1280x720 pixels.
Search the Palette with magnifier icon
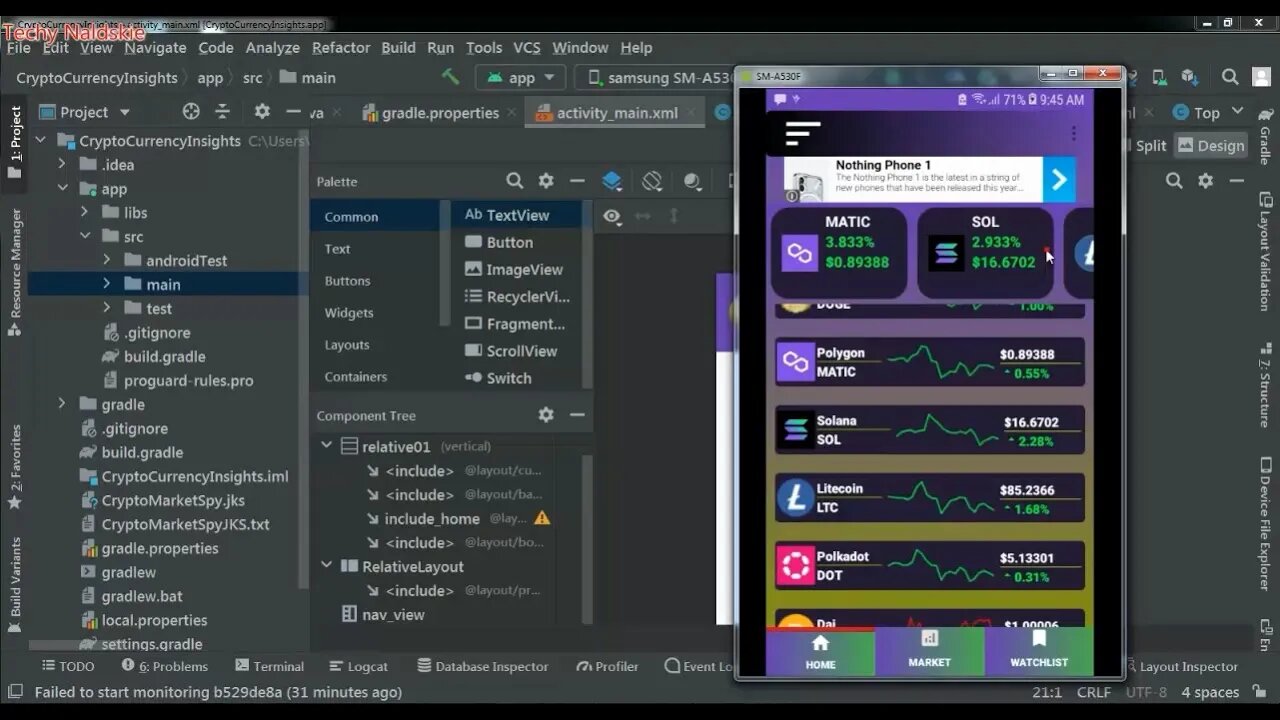[x=514, y=181]
